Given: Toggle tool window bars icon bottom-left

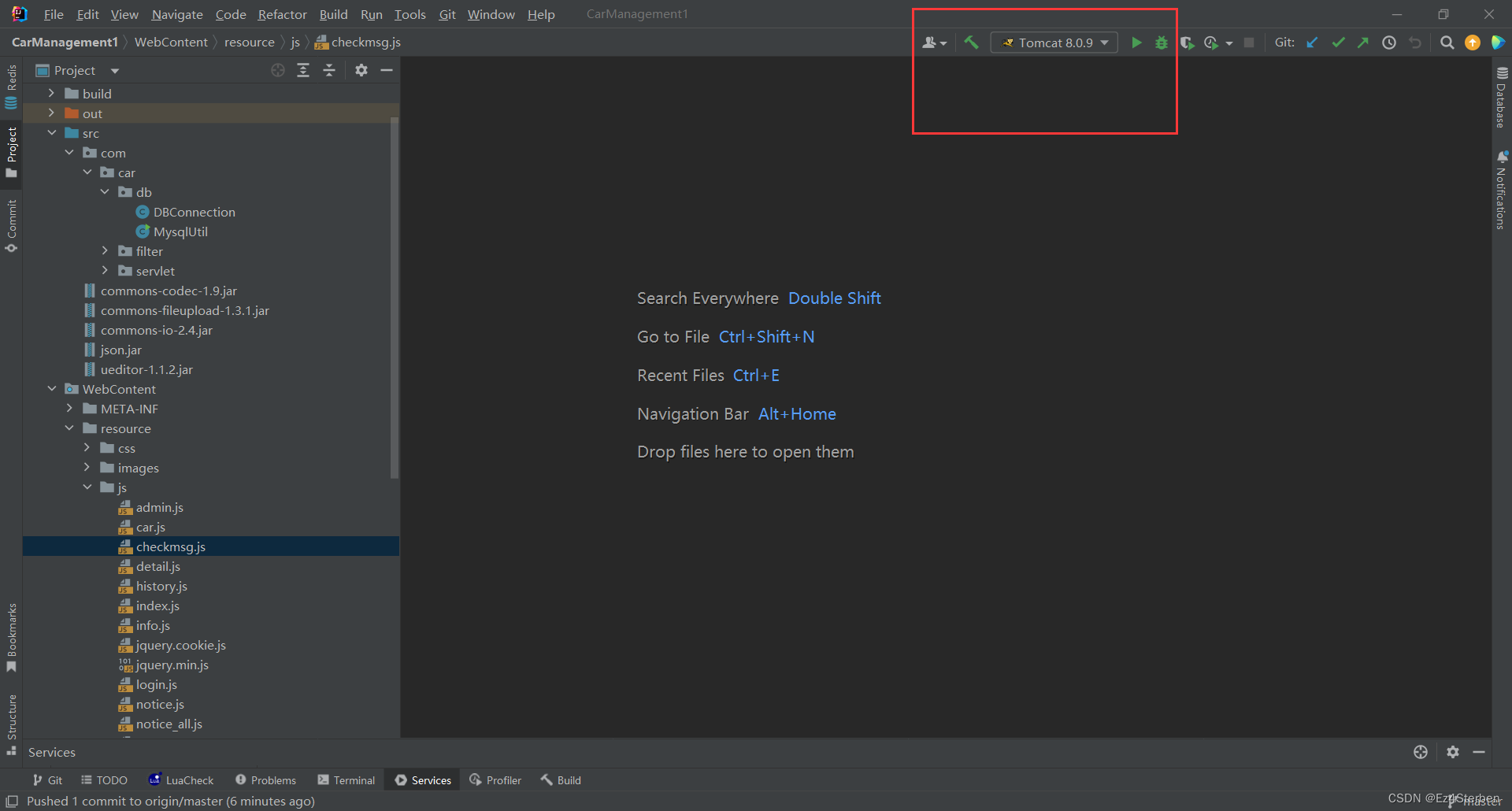Looking at the screenshot, I should click(x=12, y=801).
